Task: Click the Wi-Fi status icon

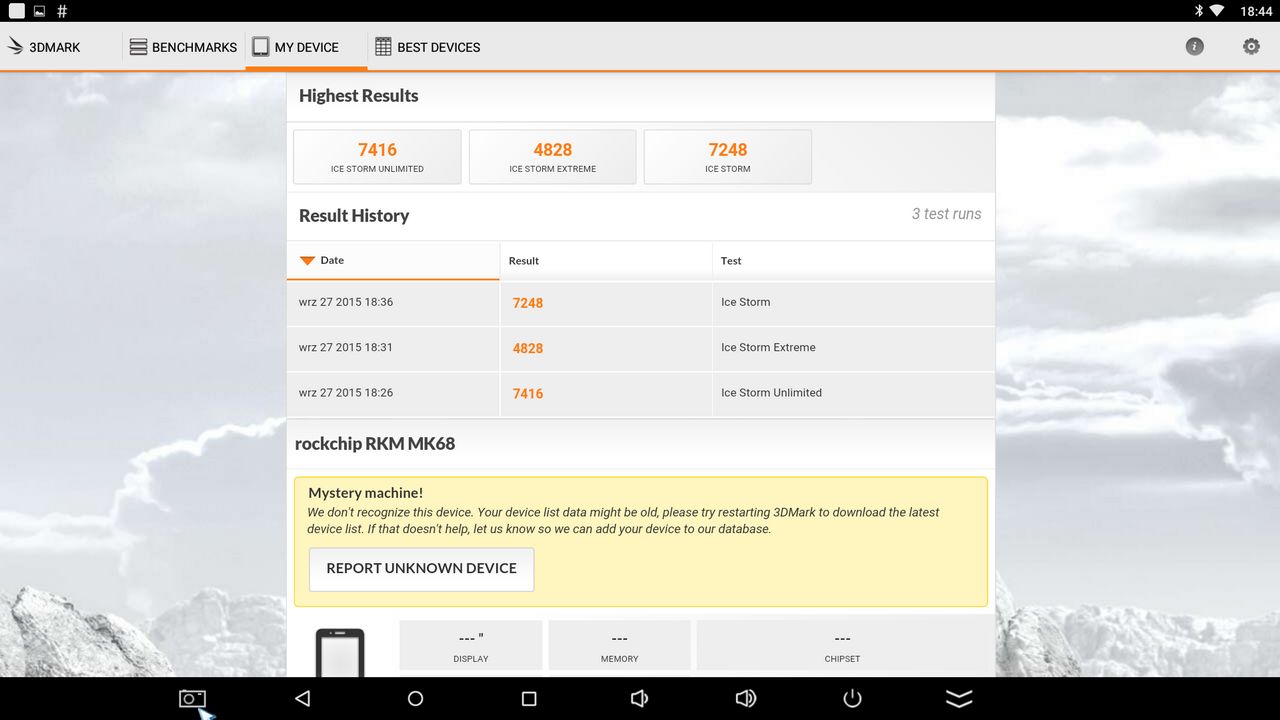Action: pyautogui.click(x=1218, y=11)
